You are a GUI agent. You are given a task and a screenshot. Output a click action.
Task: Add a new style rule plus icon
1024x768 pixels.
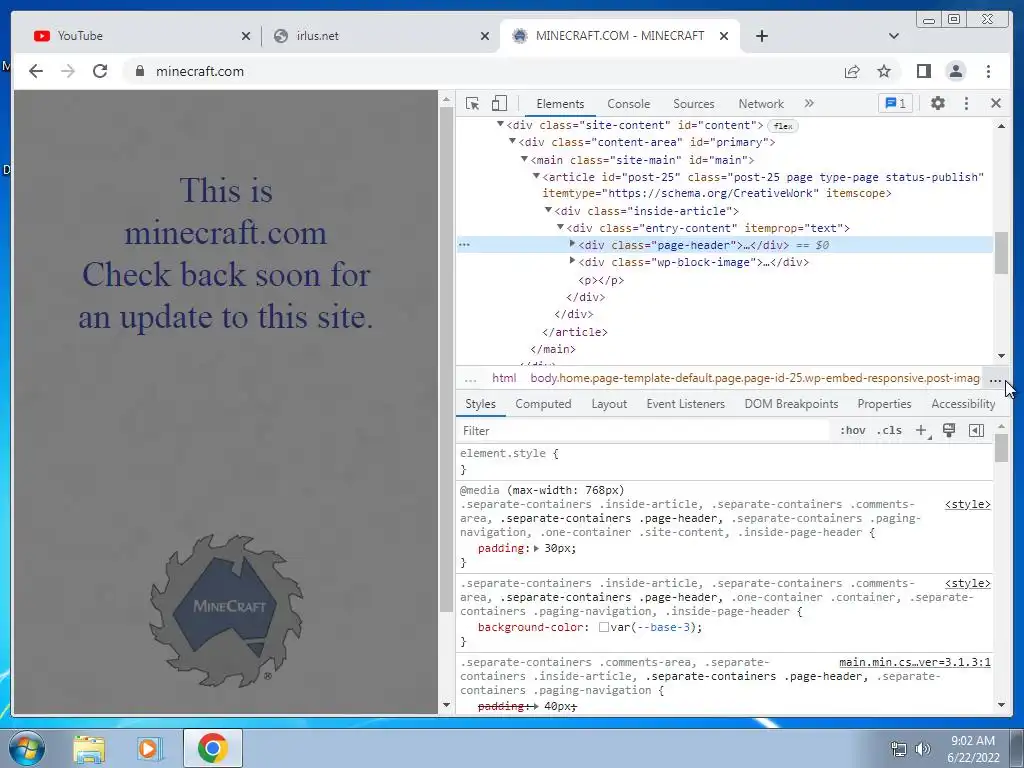pyautogui.click(x=921, y=430)
